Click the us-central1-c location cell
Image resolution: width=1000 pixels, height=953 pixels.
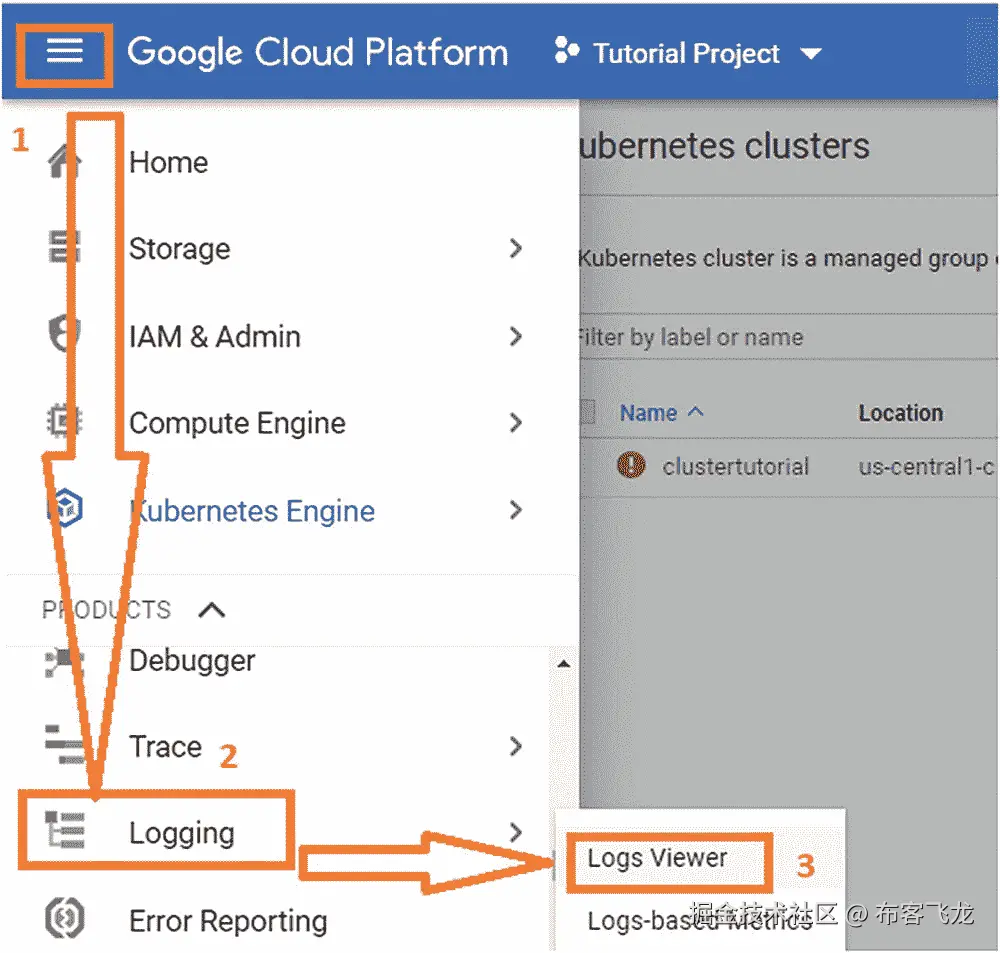926,467
